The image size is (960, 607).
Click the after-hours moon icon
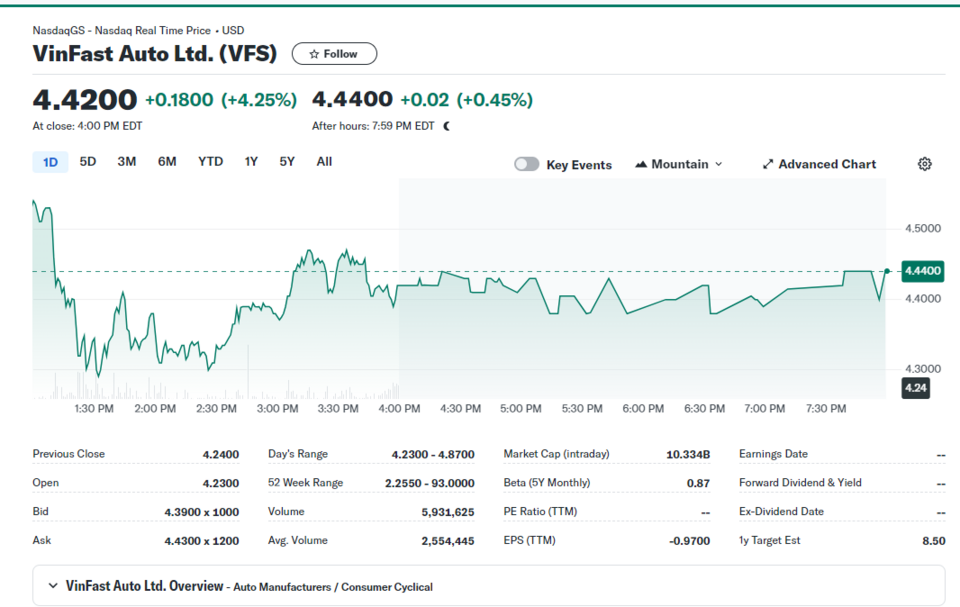[446, 126]
